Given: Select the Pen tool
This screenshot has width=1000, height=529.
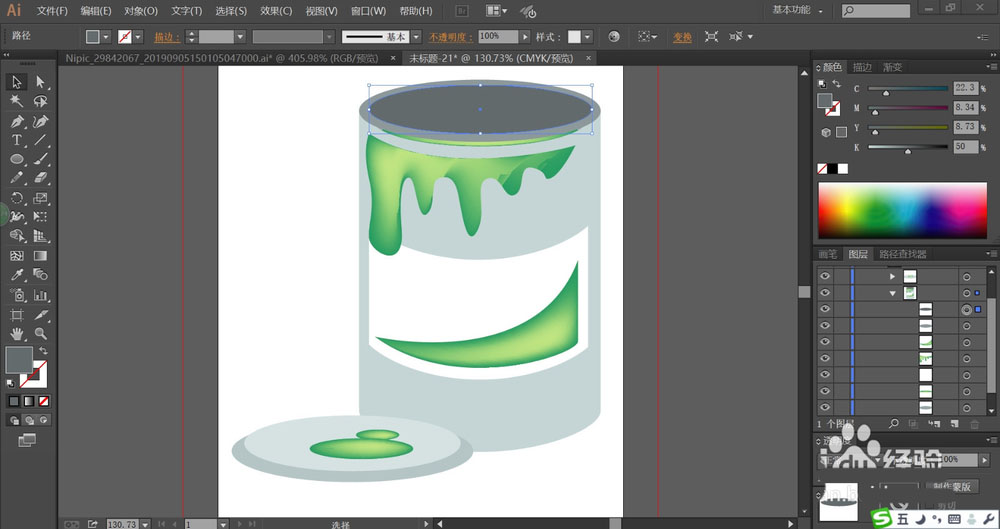Looking at the screenshot, I should coord(17,121).
